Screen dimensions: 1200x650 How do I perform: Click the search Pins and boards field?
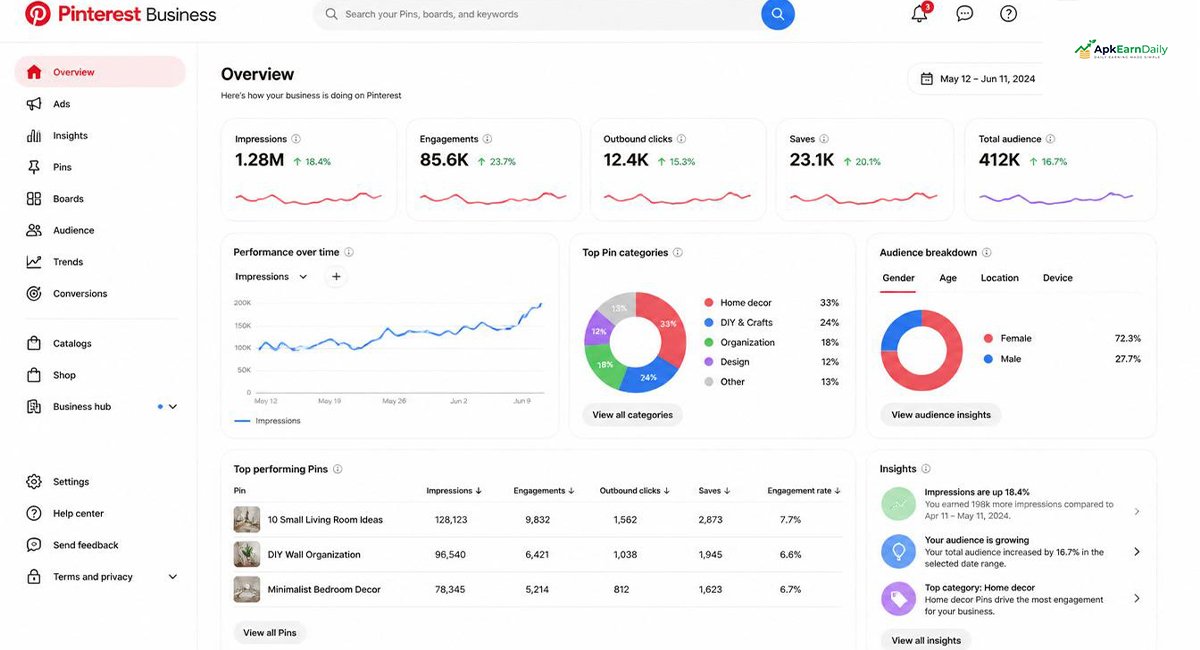tap(537, 14)
